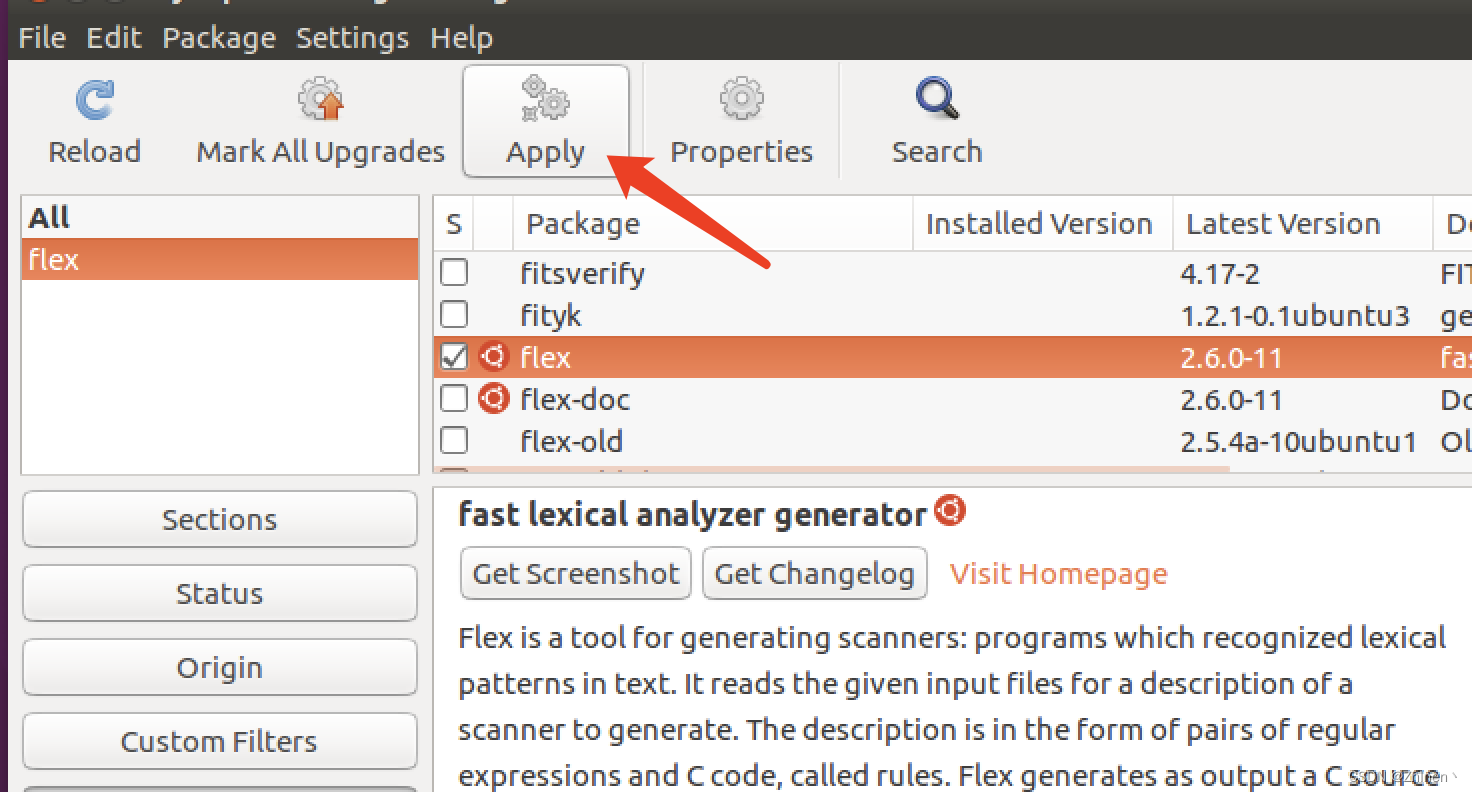Sort by the S status column header

coord(454,224)
